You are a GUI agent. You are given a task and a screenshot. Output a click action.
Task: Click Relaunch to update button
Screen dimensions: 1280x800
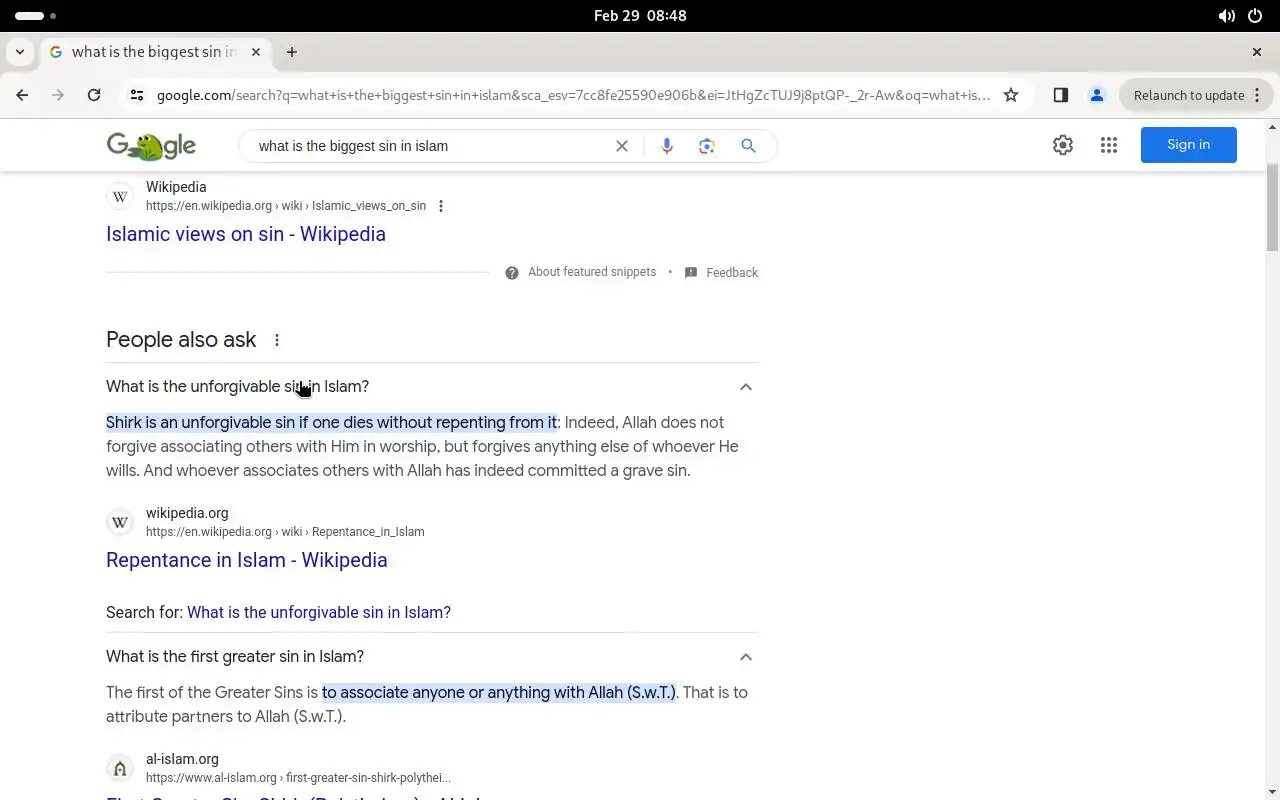click(1196, 95)
